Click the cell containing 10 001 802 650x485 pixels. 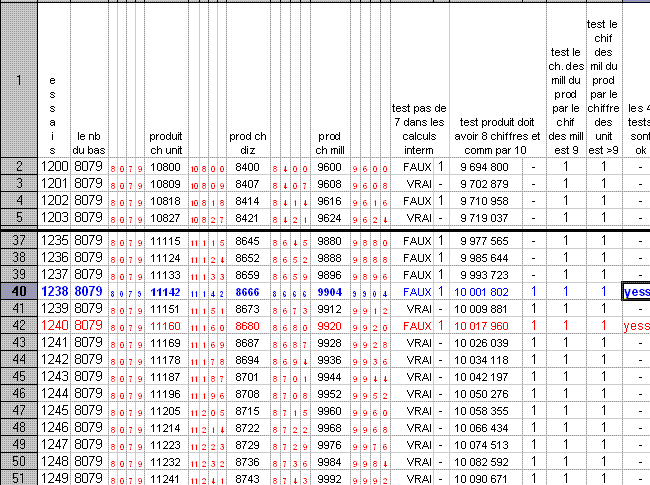pyautogui.click(x=484, y=291)
